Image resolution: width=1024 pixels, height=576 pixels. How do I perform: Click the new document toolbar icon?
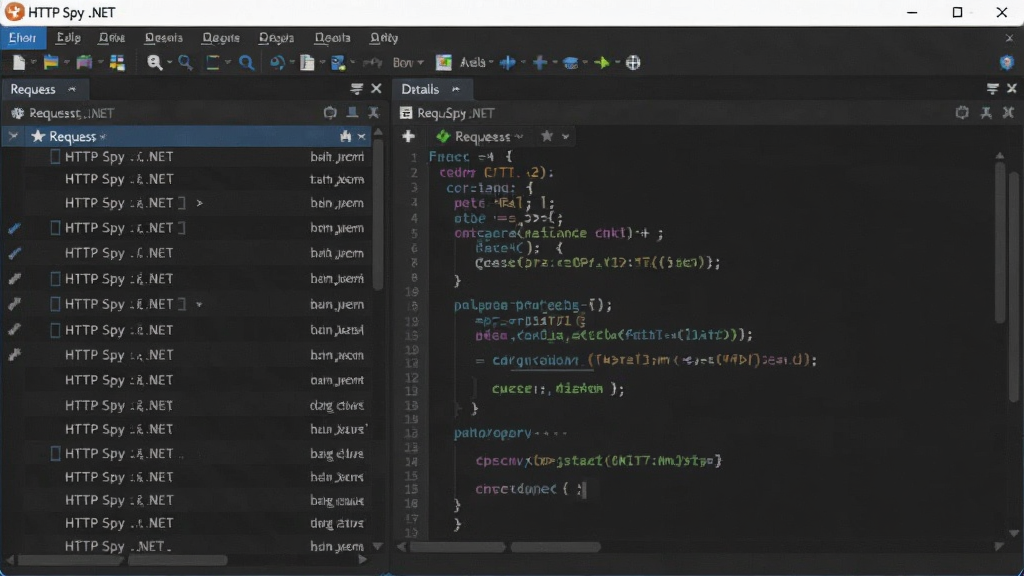click(x=18, y=63)
